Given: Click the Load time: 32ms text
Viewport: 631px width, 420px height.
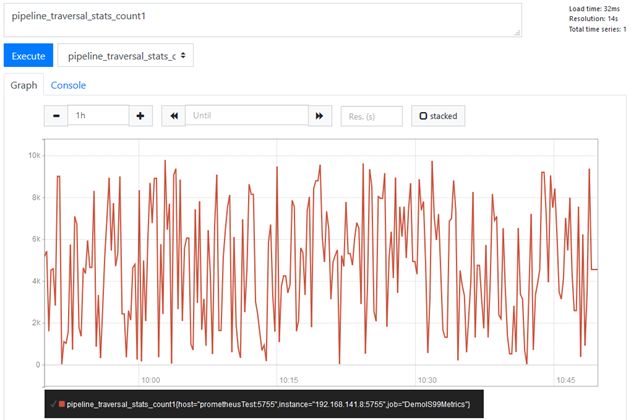Looking at the screenshot, I should click(x=594, y=8).
